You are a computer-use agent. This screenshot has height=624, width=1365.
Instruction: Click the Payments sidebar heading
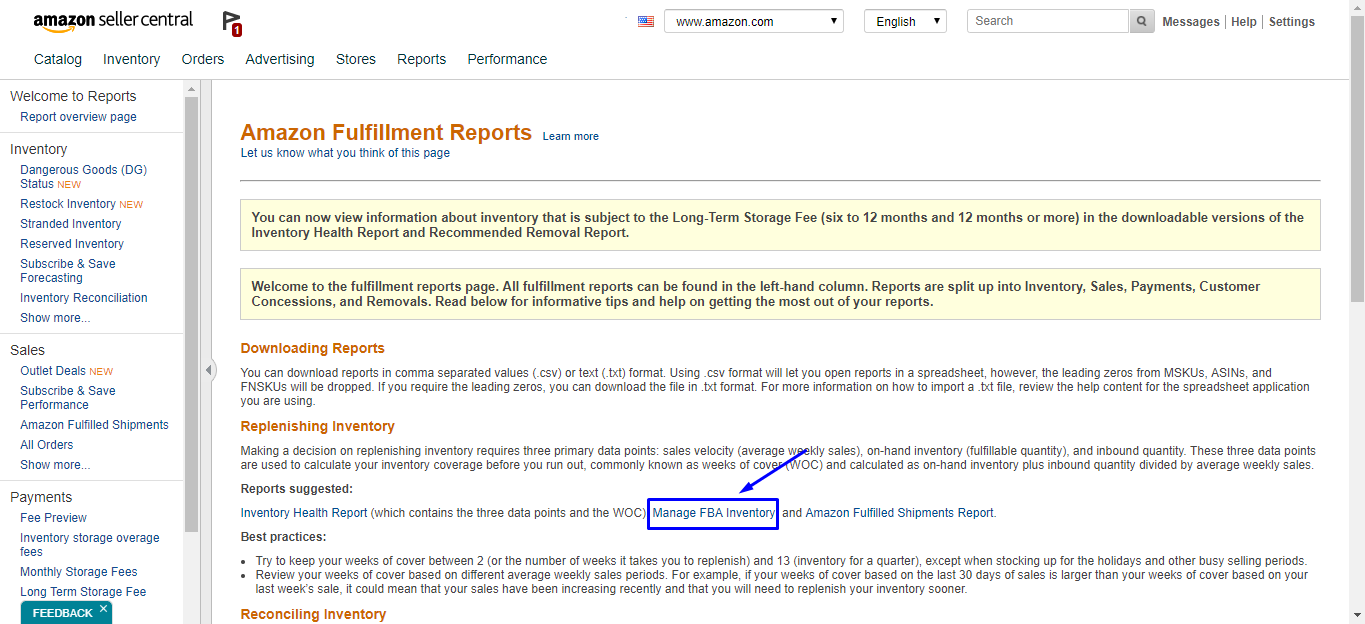(x=41, y=497)
